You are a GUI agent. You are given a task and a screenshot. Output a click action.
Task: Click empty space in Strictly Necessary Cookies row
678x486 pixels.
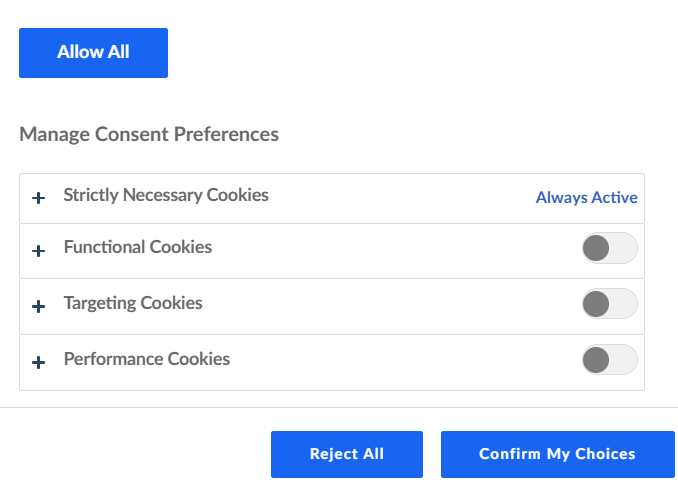click(400, 198)
